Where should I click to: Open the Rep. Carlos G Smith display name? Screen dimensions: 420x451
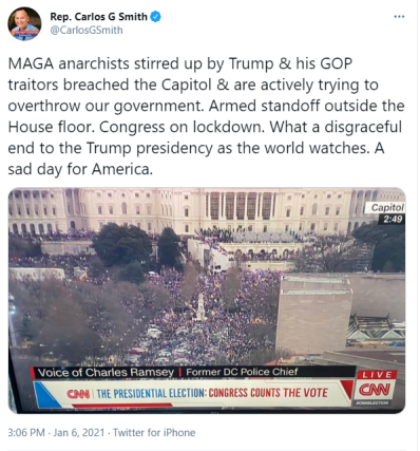click(x=99, y=16)
